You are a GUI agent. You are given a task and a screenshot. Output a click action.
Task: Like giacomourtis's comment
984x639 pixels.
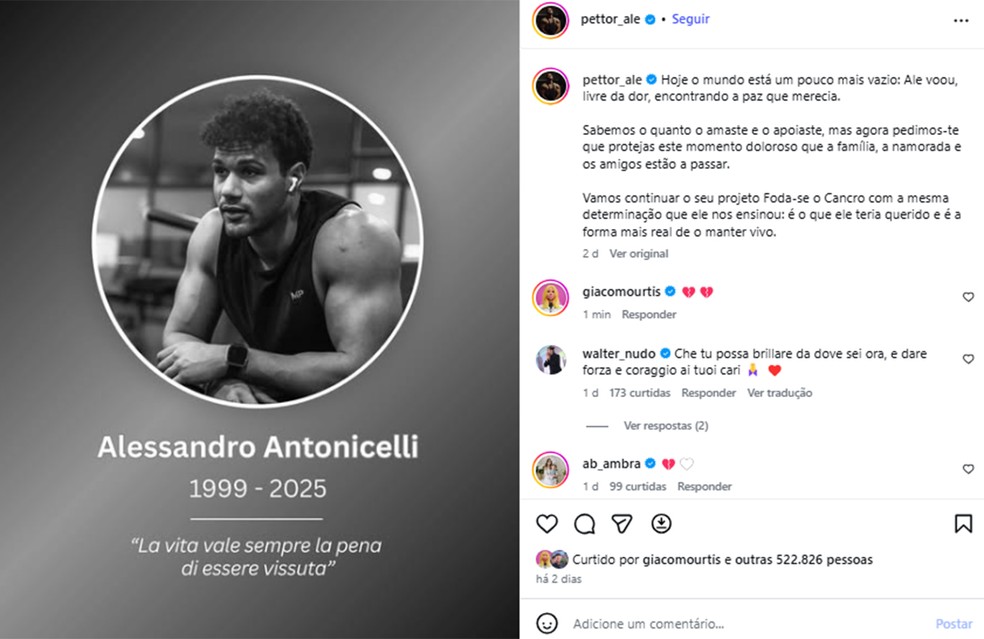pos(967,297)
